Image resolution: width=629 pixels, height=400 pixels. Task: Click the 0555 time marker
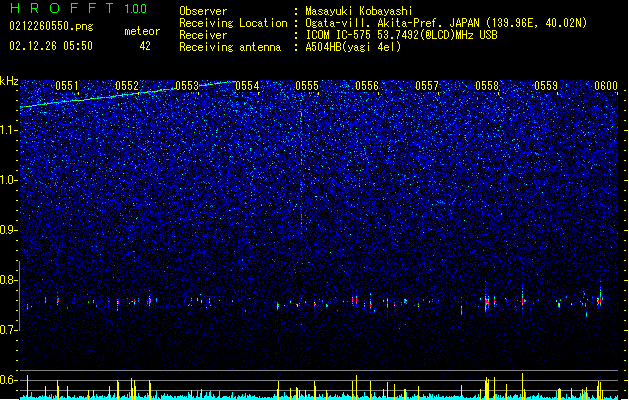click(307, 85)
